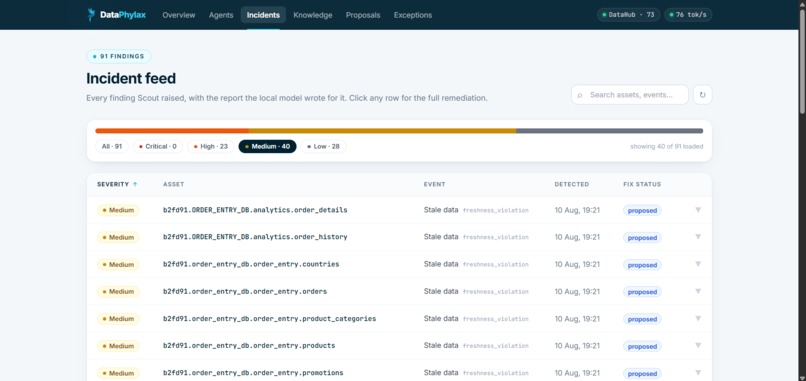Viewport: 806px width, 381px height.
Task: Click detected time in order_history row
Action: pos(577,237)
